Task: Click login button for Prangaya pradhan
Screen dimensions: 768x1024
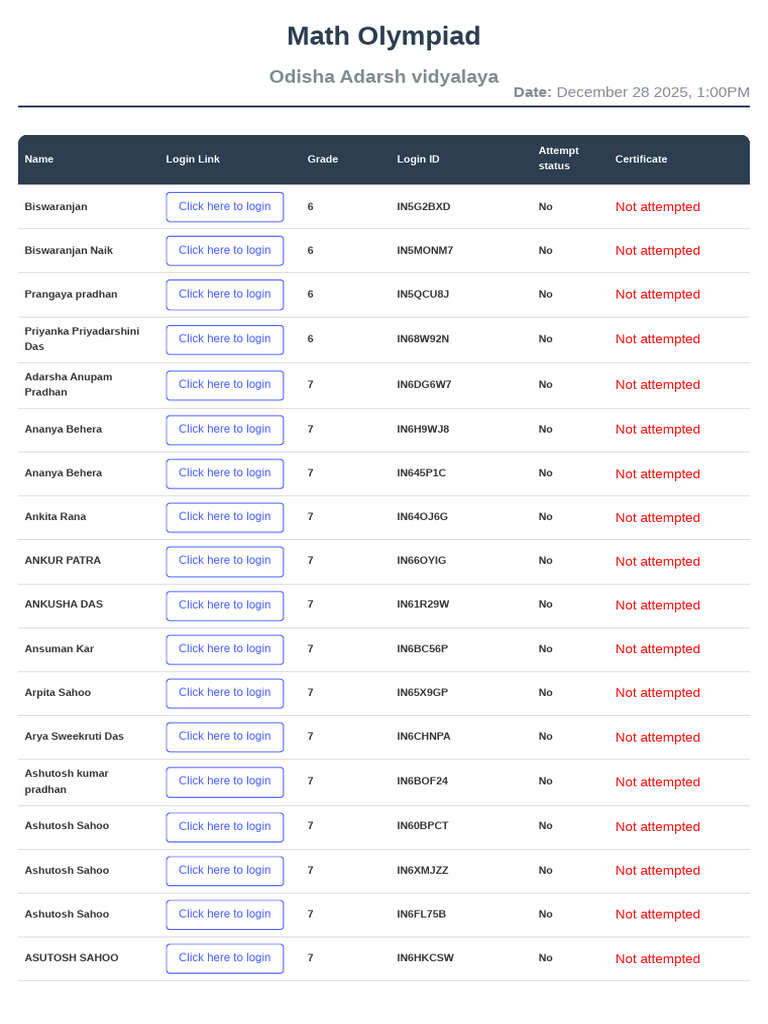Action: 225,295
